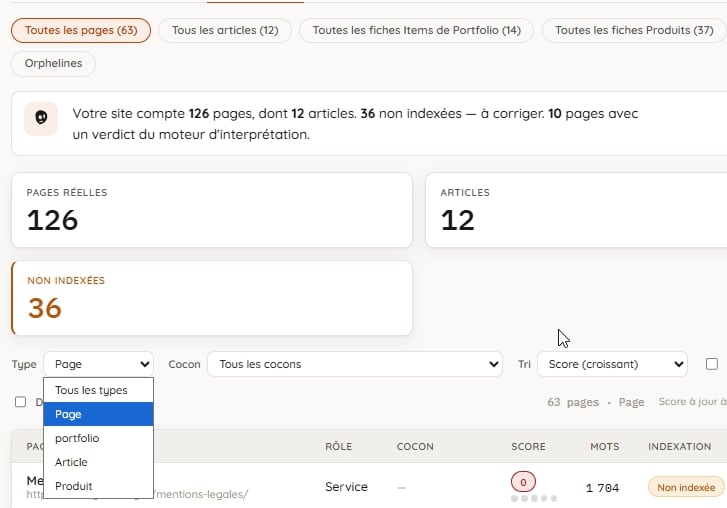Expand the Cocon dropdown Tous les cocons

[x=355, y=364]
